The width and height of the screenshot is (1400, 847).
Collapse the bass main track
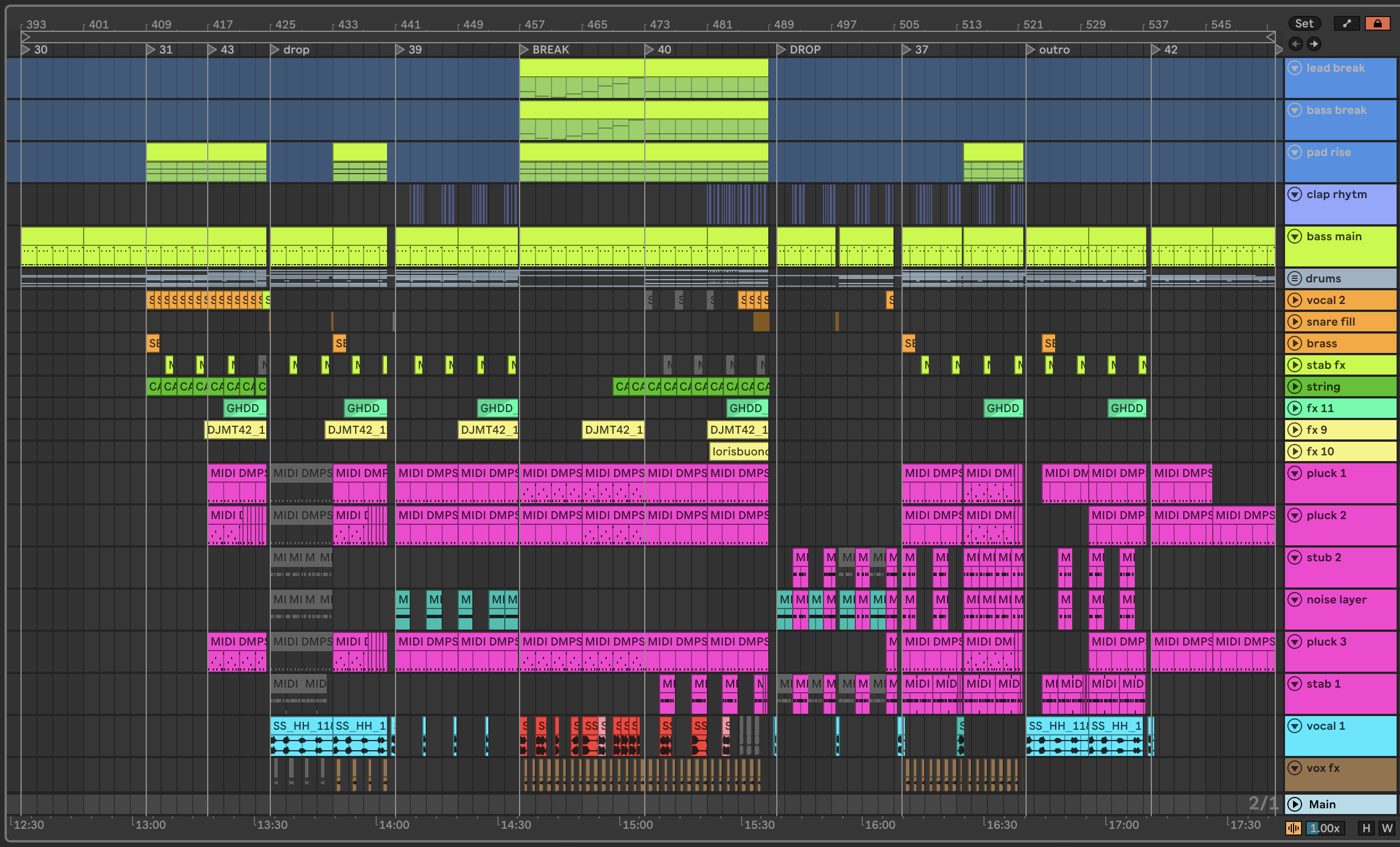pyautogui.click(x=1295, y=236)
